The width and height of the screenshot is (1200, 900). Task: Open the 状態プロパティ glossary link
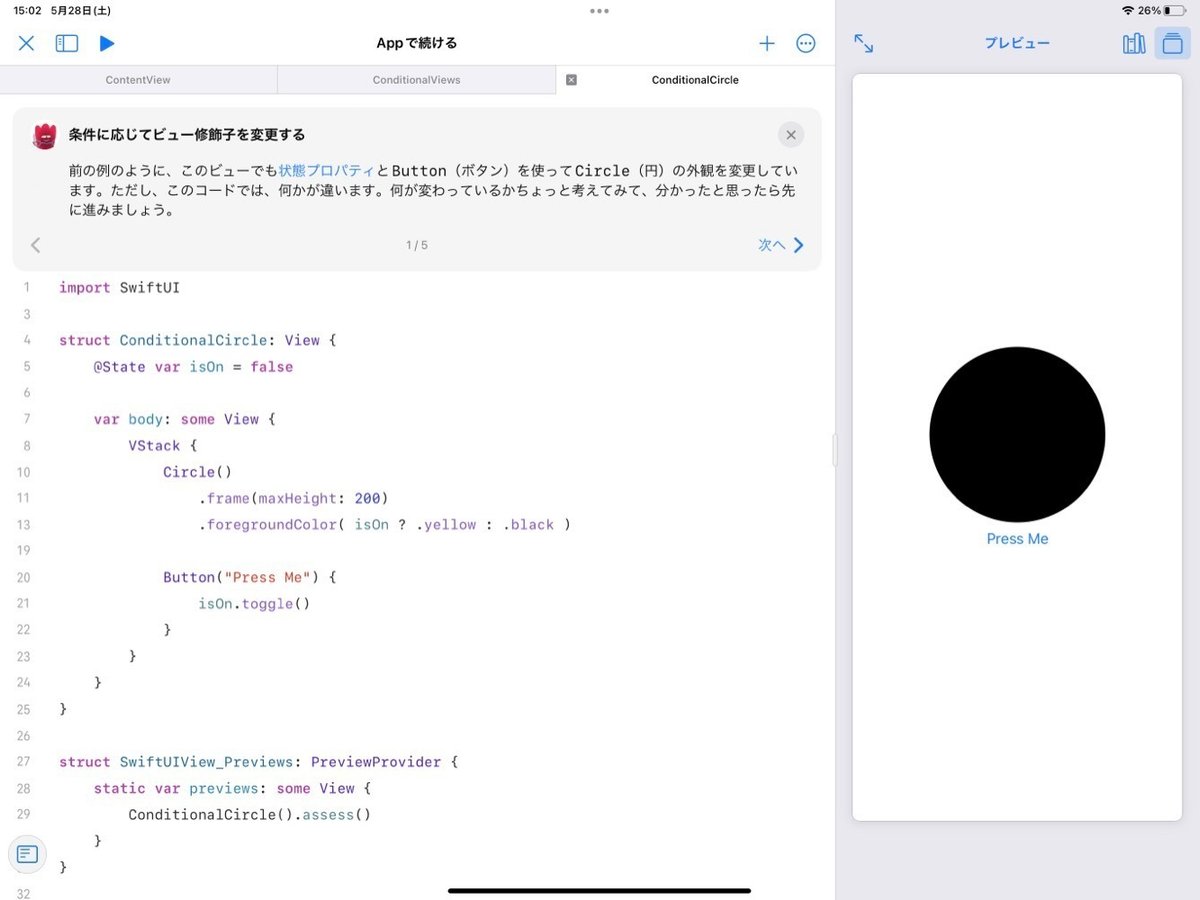[x=326, y=171]
